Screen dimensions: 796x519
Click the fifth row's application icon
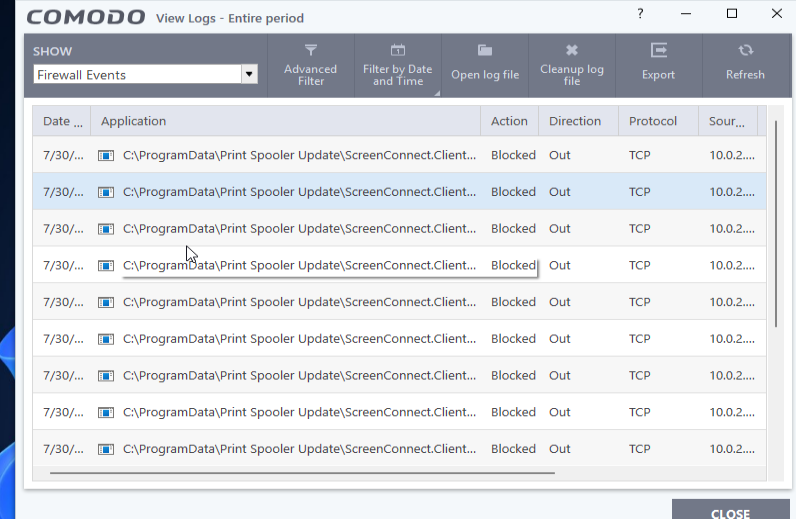click(x=106, y=302)
